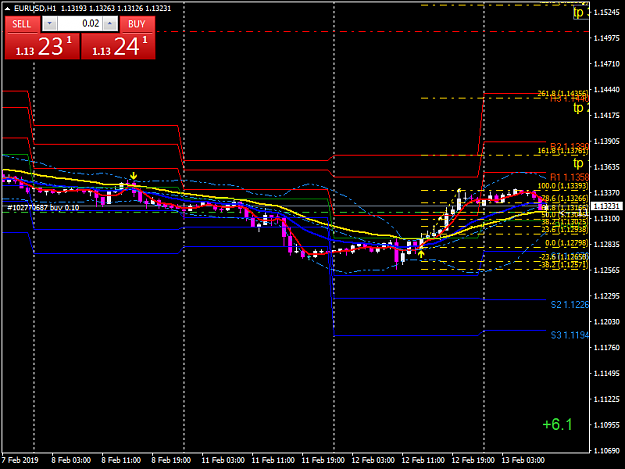Click the S2 1.1226 pivot label
Viewport: 625px width, 469px height.
[x=570, y=305]
